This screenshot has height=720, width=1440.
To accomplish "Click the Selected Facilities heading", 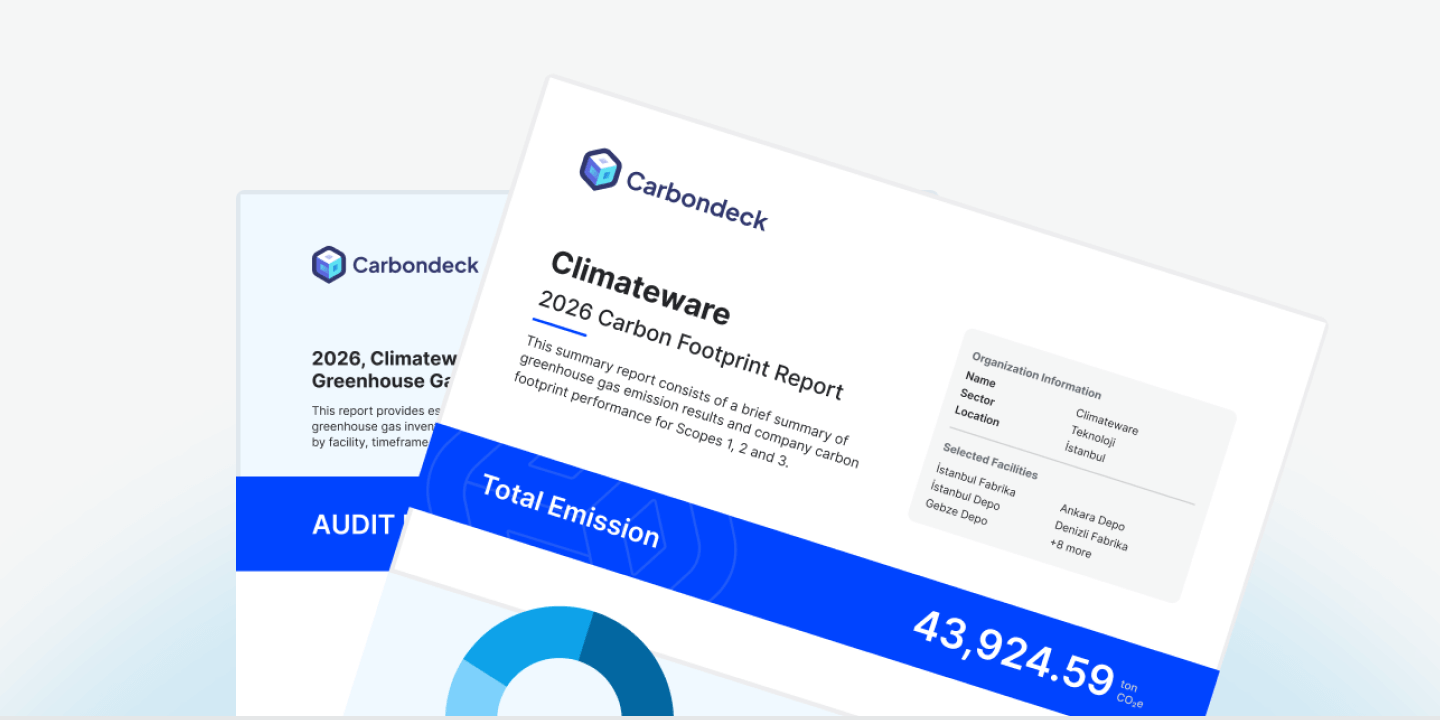I will (990, 459).
